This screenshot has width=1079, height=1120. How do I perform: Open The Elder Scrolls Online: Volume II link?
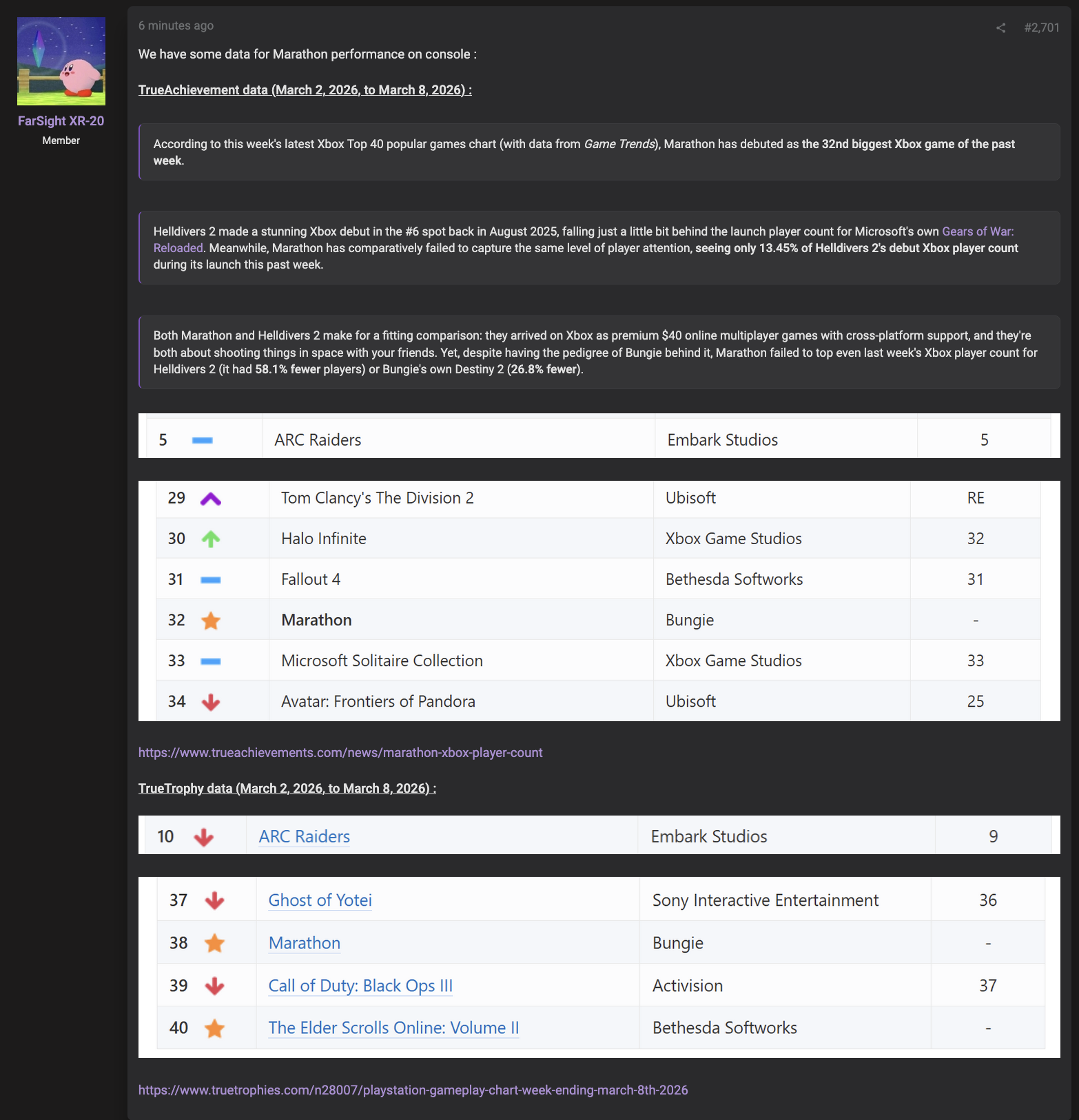point(393,1028)
